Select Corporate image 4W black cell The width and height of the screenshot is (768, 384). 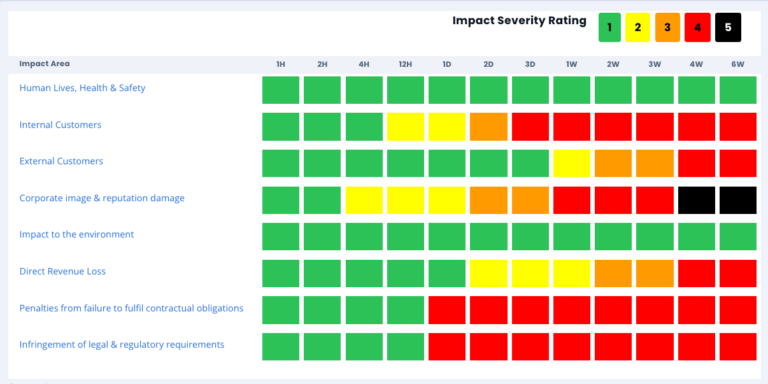pyautogui.click(x=696, y=200)
